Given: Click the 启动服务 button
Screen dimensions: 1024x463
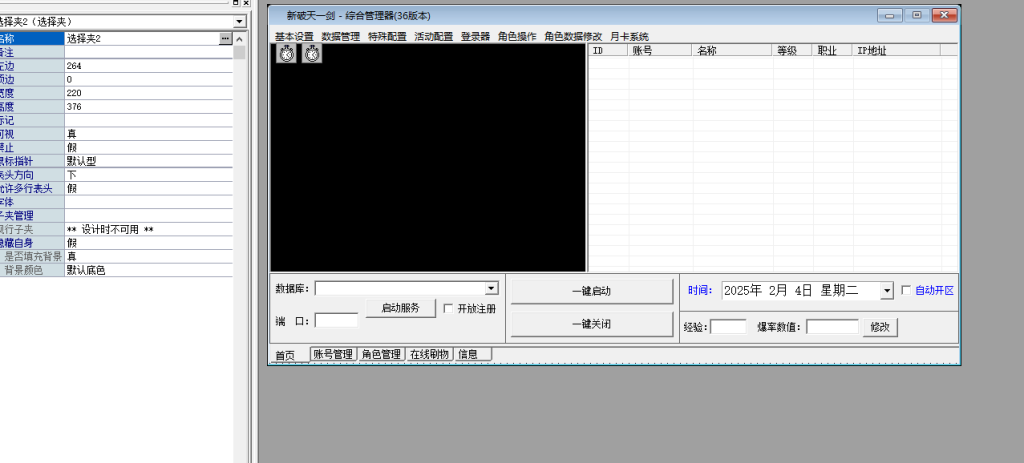Looking at the screenshot, I should click(x=400, y=308).
